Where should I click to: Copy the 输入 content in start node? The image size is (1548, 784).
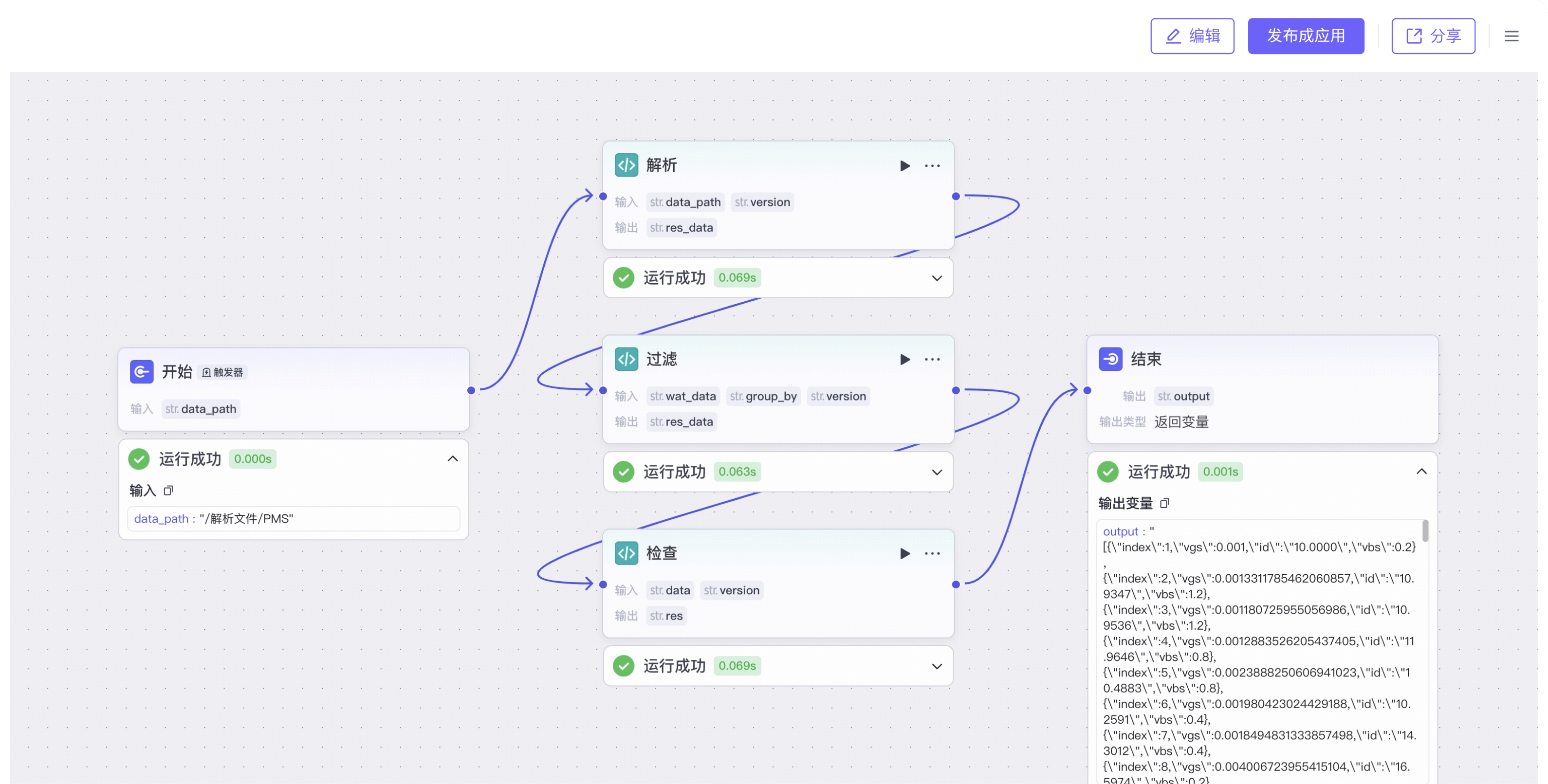pyautogui.click(x=168, y=491)
